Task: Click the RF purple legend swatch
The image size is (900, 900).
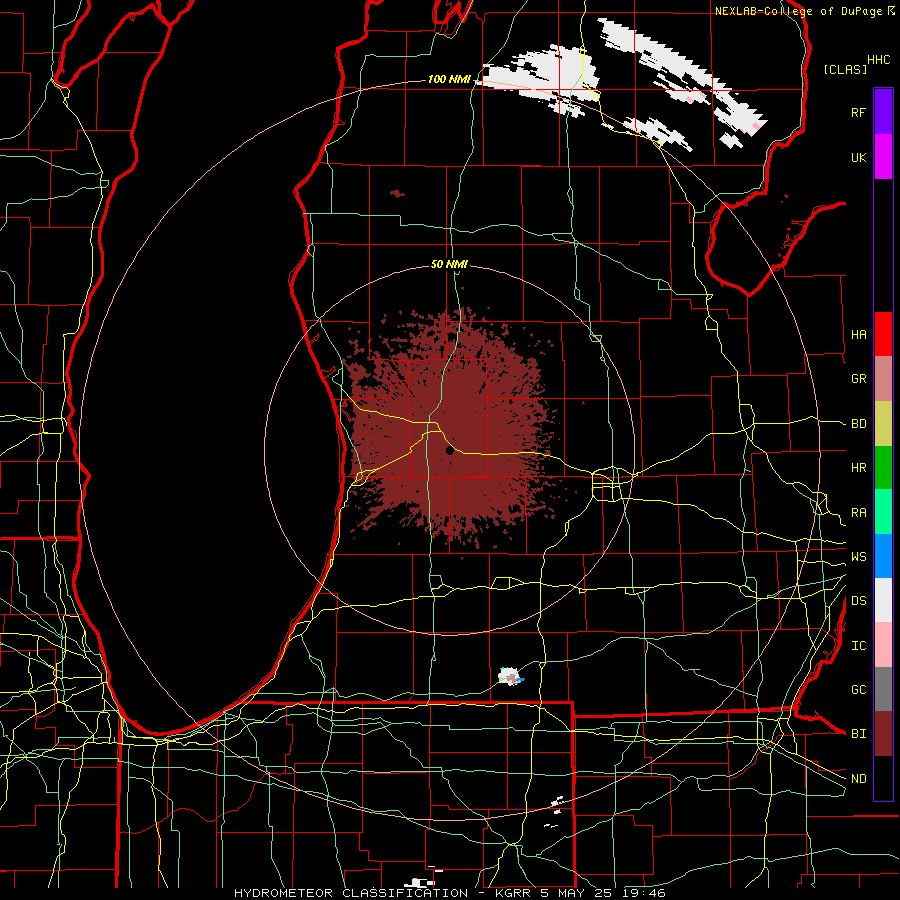Action: [x=883, y=112]
